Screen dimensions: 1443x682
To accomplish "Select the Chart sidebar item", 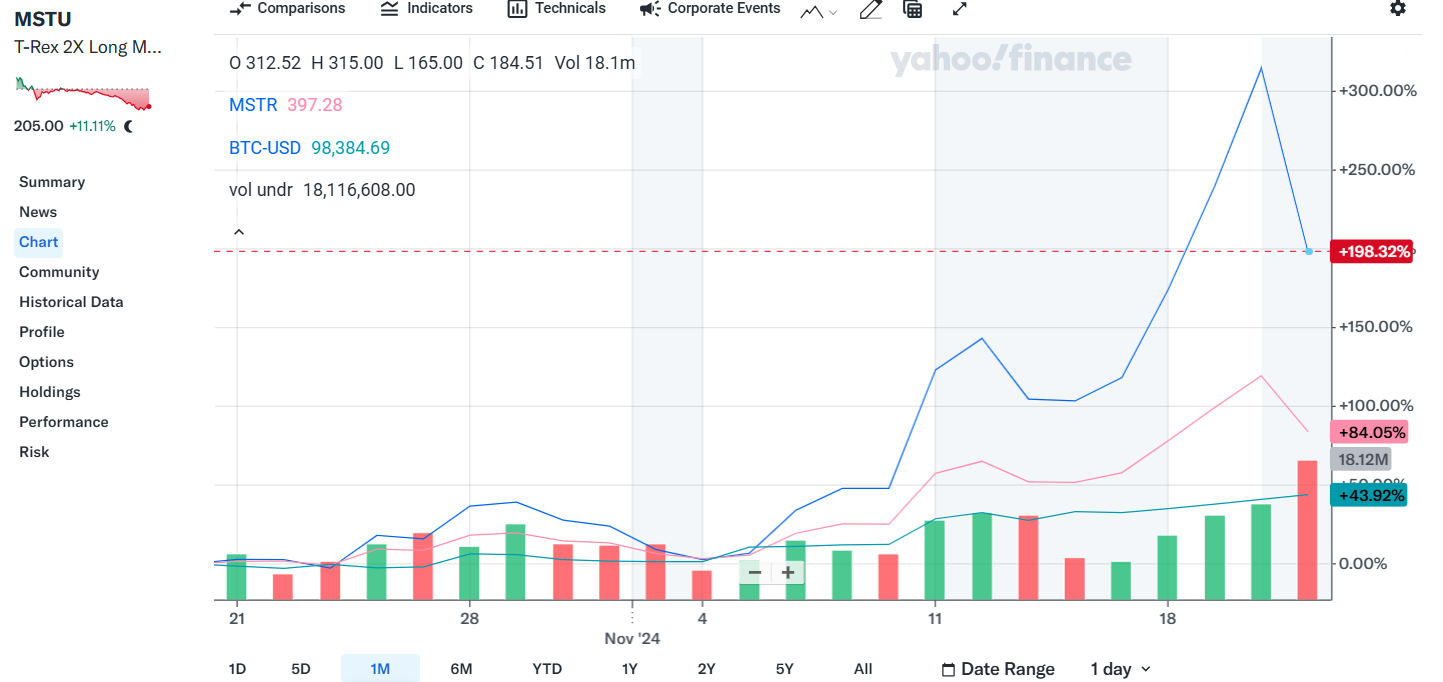I will point(39,242).
